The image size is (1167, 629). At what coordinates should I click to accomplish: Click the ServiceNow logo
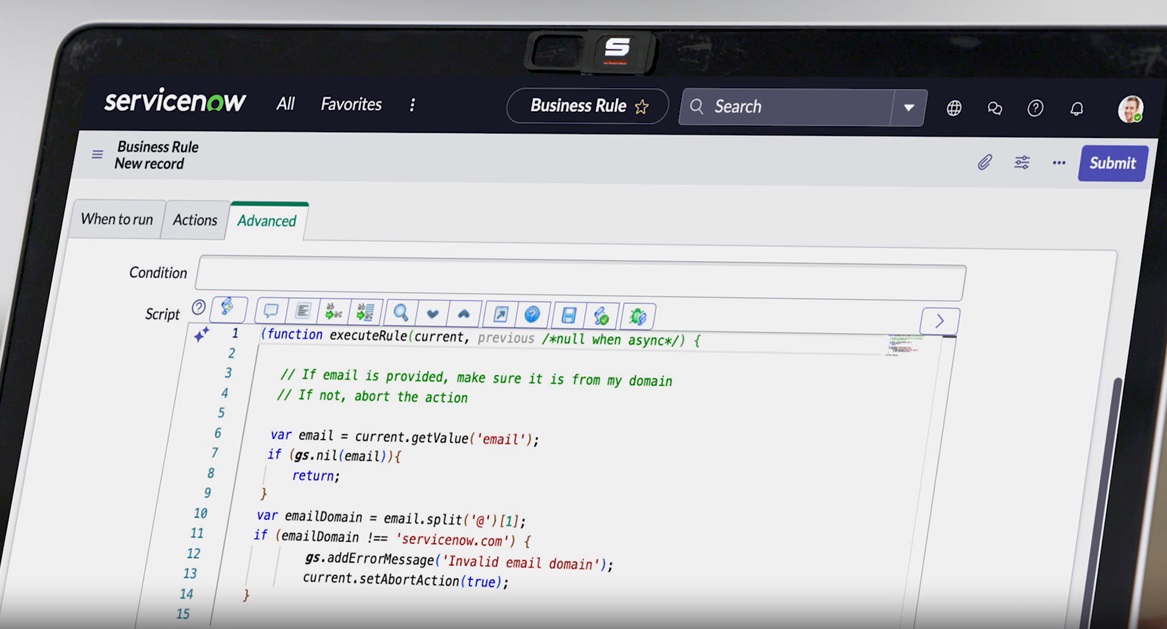(x=175, y=101)
